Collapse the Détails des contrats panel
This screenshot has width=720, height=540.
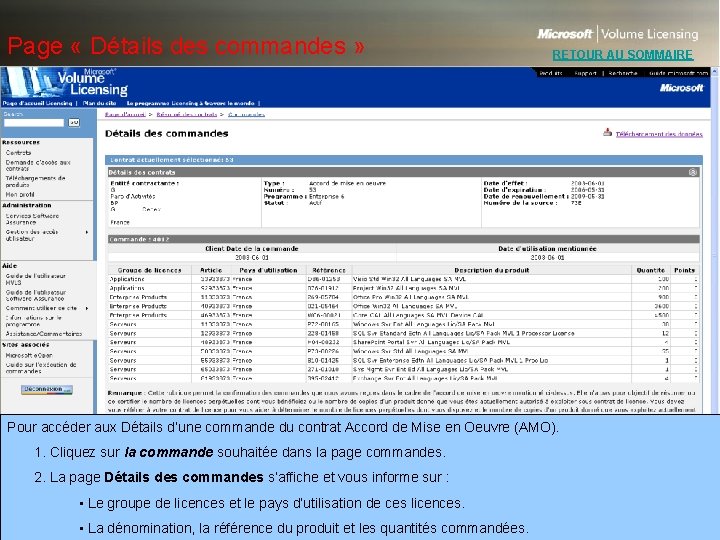click(693, 172)
